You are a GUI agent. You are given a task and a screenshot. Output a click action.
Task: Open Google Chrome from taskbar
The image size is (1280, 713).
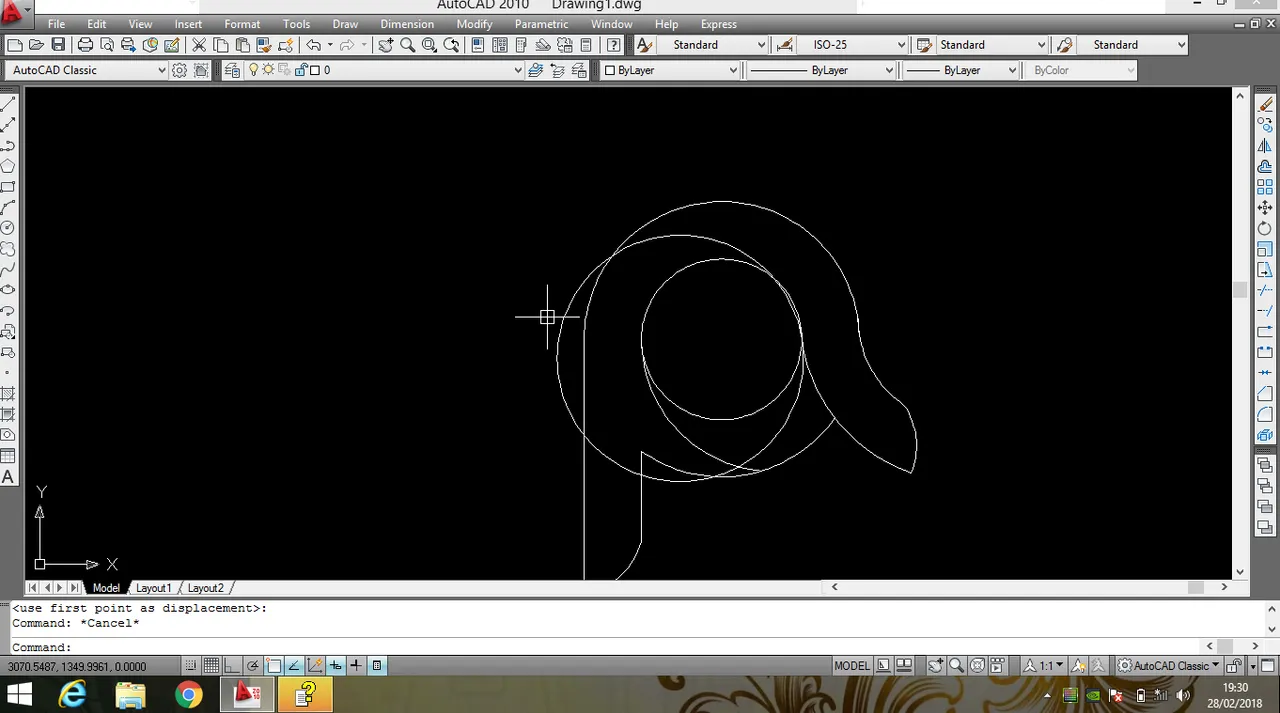point(189,694)
